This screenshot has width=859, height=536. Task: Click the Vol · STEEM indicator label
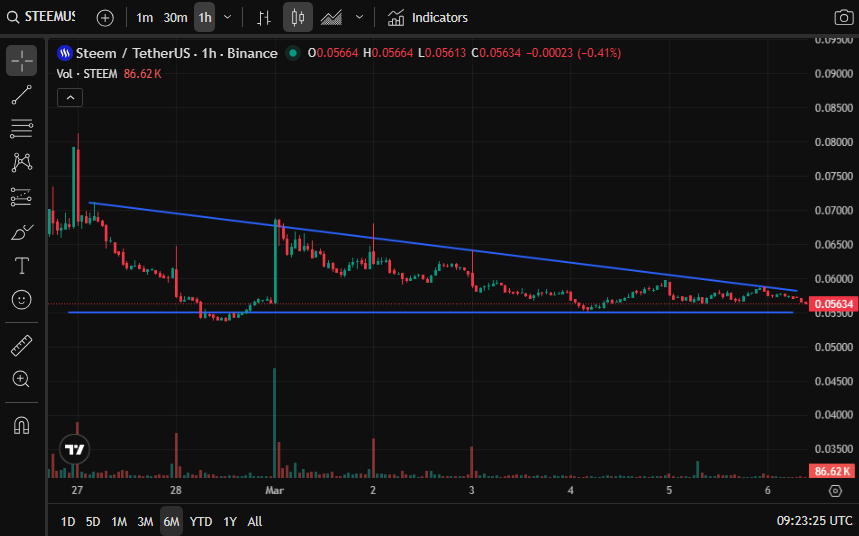[87, 74]
